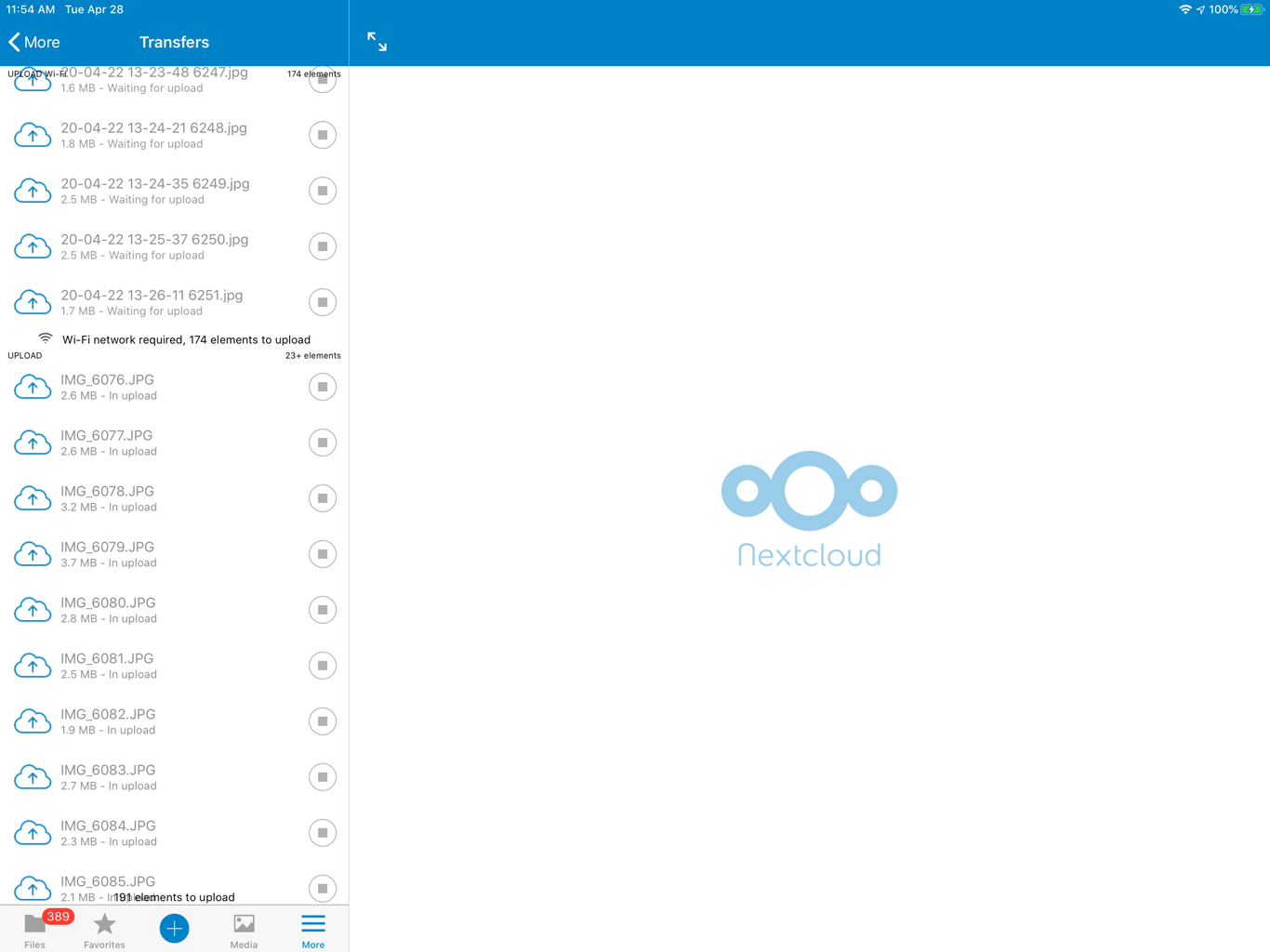Screen dimensions: 1270x952
Task: Select the IMG_6077.JPG file name
Action: pyautogui.click(x=106, y=436)
